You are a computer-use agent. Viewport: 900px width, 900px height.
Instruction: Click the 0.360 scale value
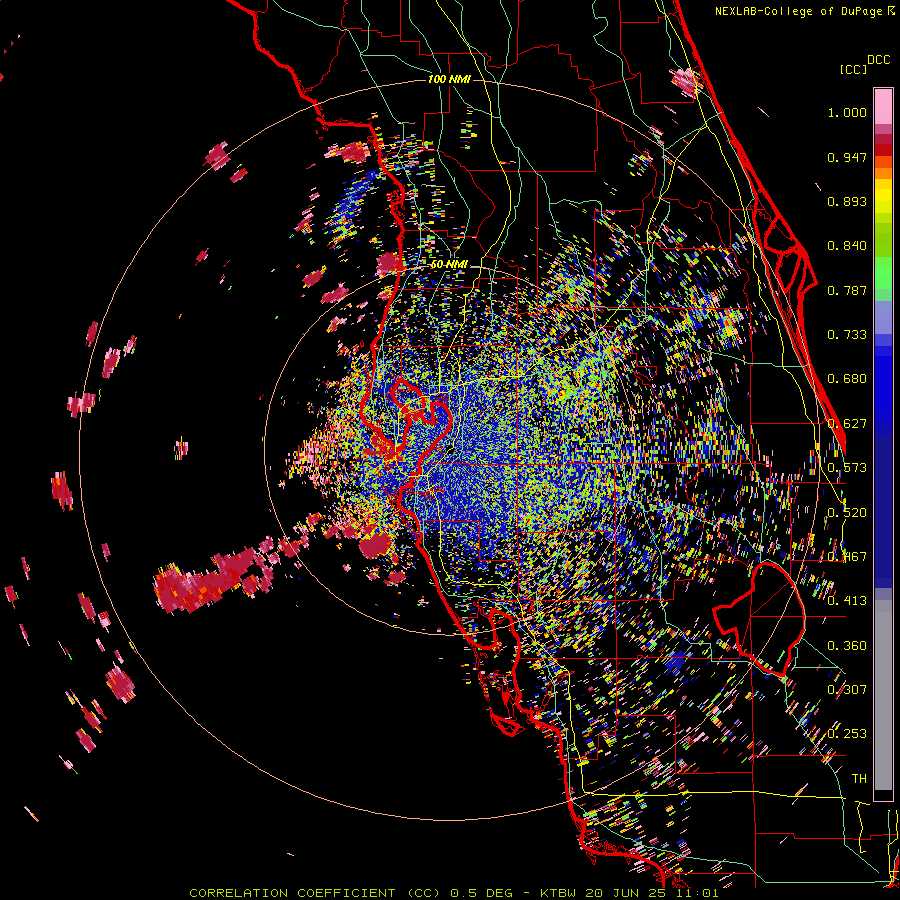[847, 646]
